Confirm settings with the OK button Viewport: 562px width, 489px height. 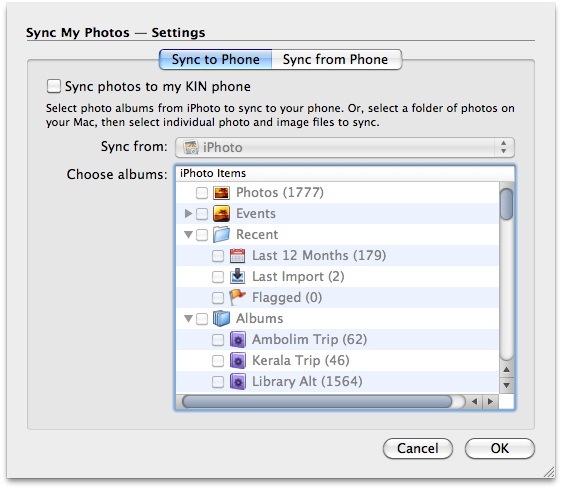[500, 448]
